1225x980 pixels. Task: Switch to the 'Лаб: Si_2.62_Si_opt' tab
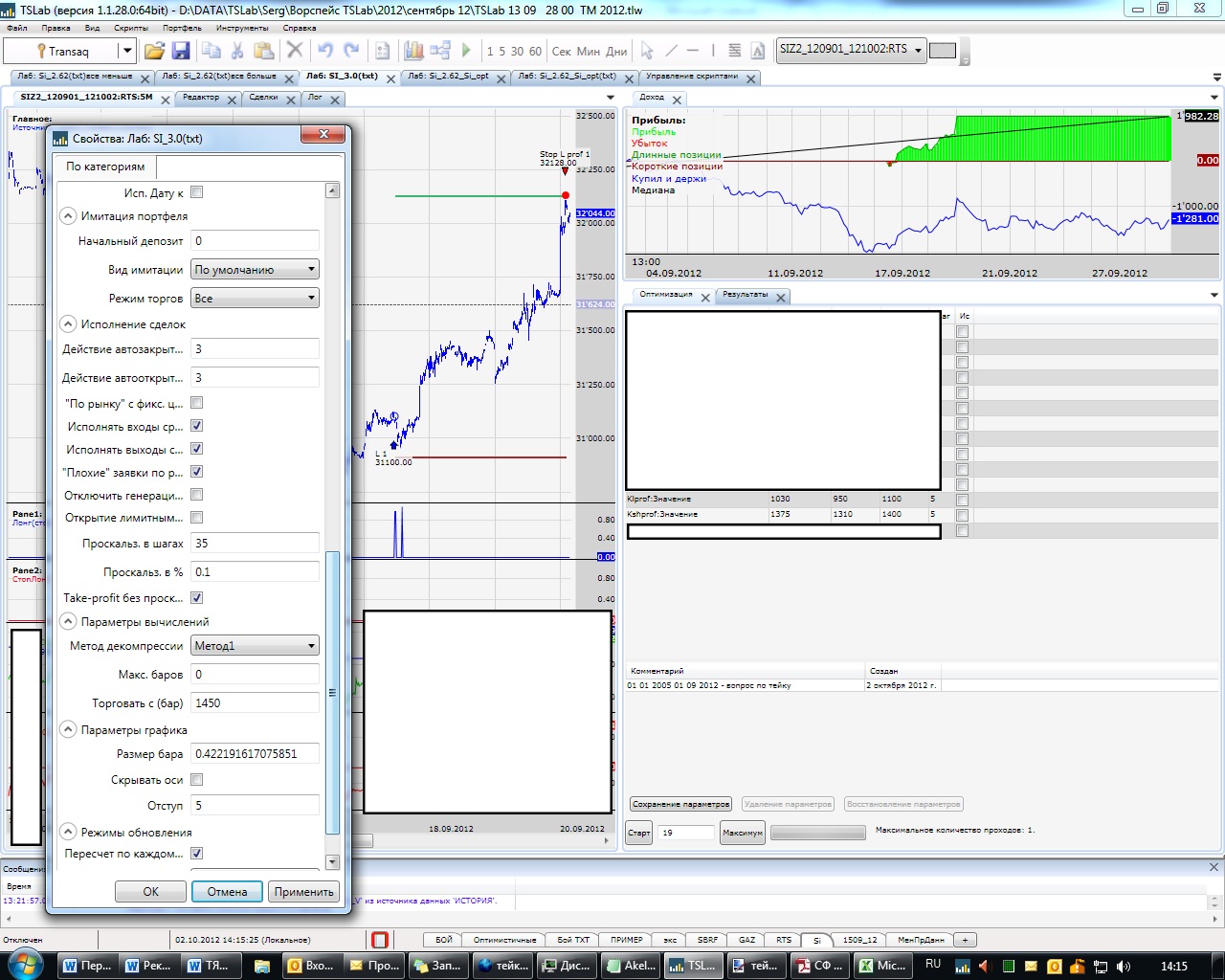click(448, 77)
